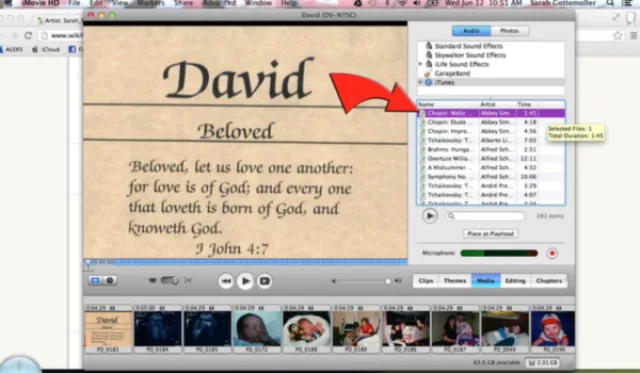Select the Brahms: Hunga track

pyautogui.click(x=491, y=149)
